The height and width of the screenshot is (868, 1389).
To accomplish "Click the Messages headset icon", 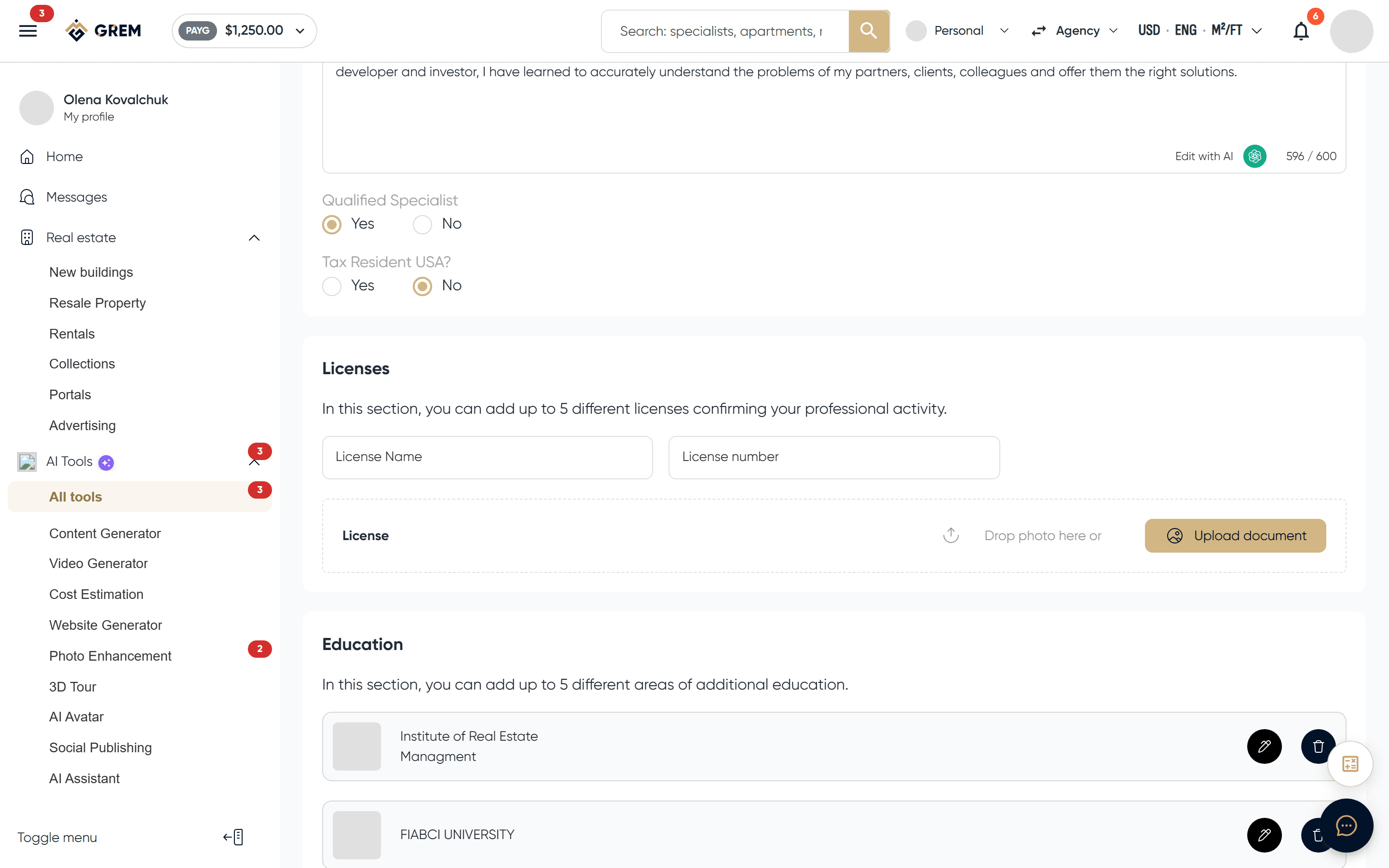I will 27,197.
